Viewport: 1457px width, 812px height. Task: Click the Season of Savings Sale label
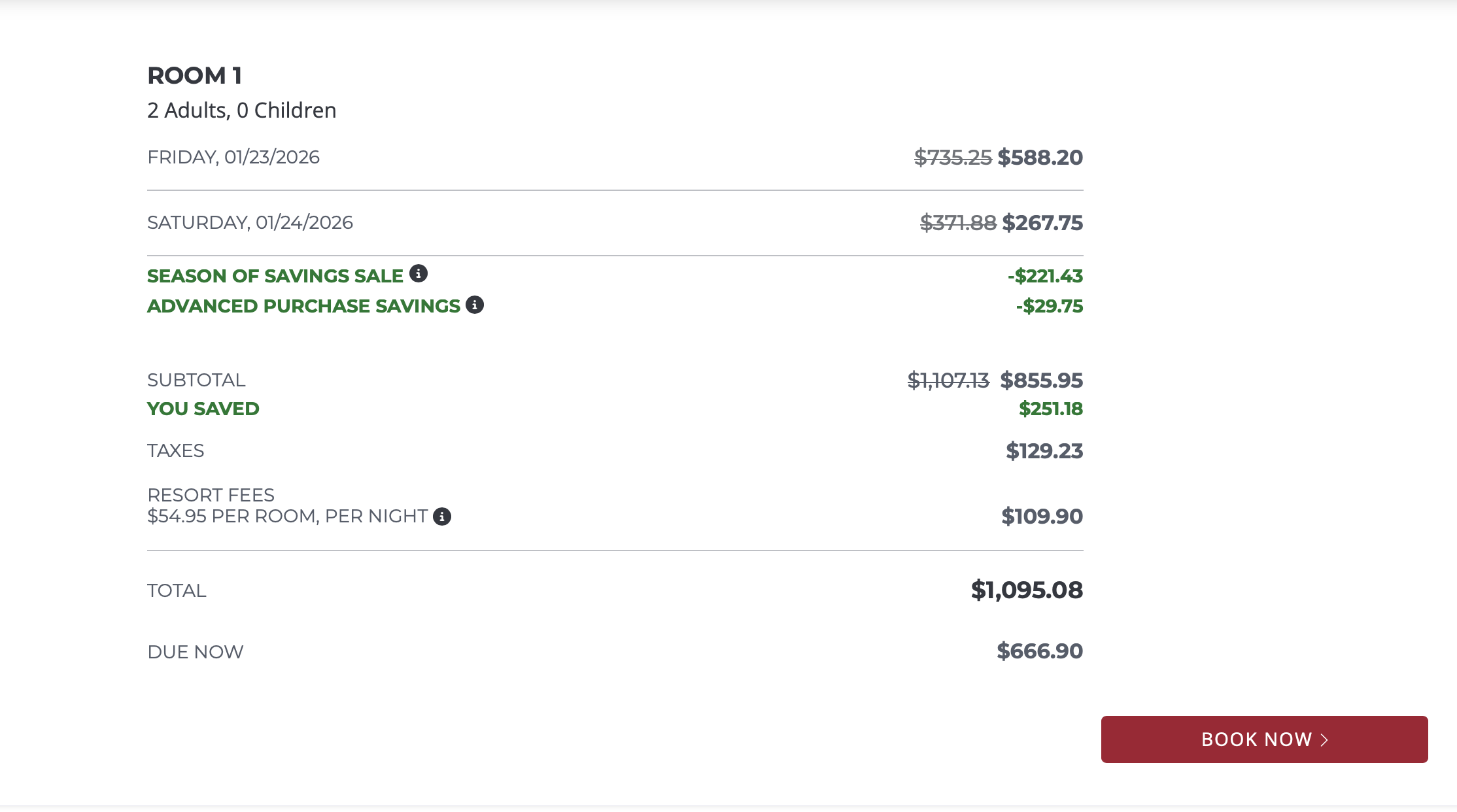pyautogui.click(x=275, y=276)
